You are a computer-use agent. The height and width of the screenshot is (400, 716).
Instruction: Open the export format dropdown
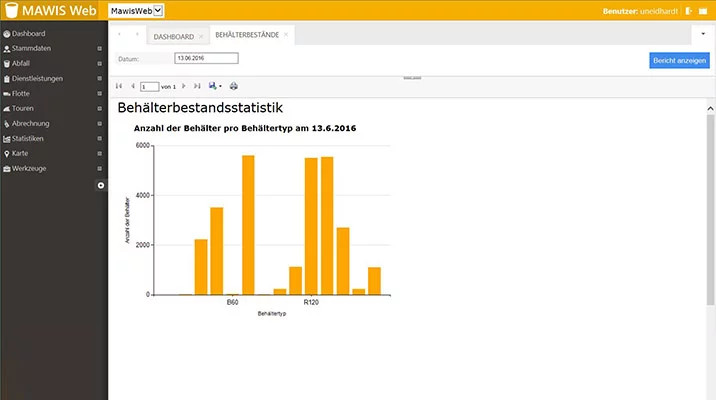[216, 86]
